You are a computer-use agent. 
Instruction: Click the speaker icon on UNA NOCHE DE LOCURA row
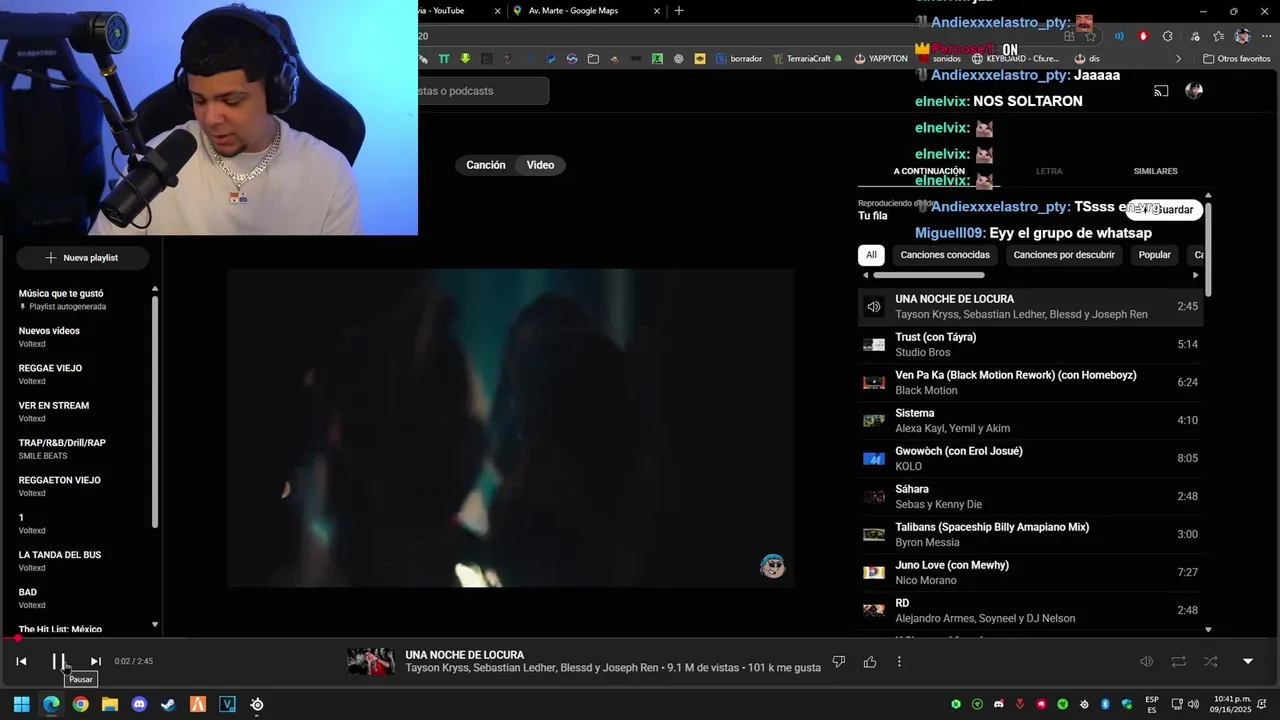[874, 307]
